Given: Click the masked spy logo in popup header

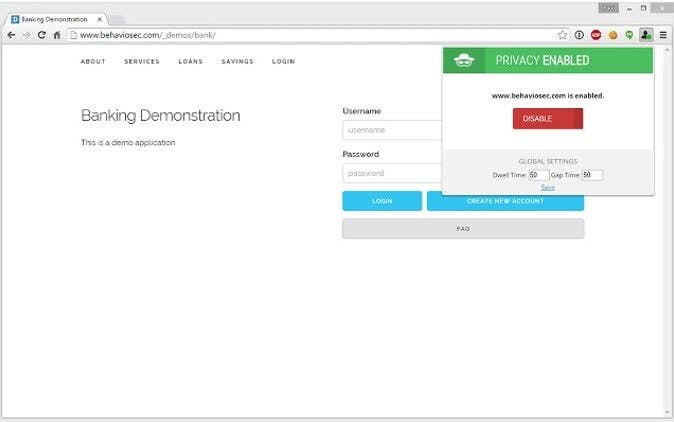Looking at the screenshot, I should 464,61.
